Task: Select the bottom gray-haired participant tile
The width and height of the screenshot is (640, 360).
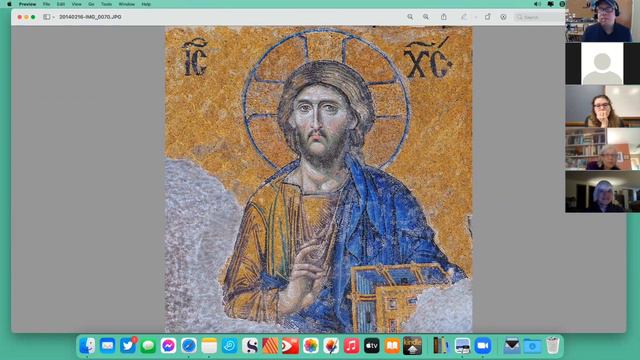Action: tap(602, 191)
